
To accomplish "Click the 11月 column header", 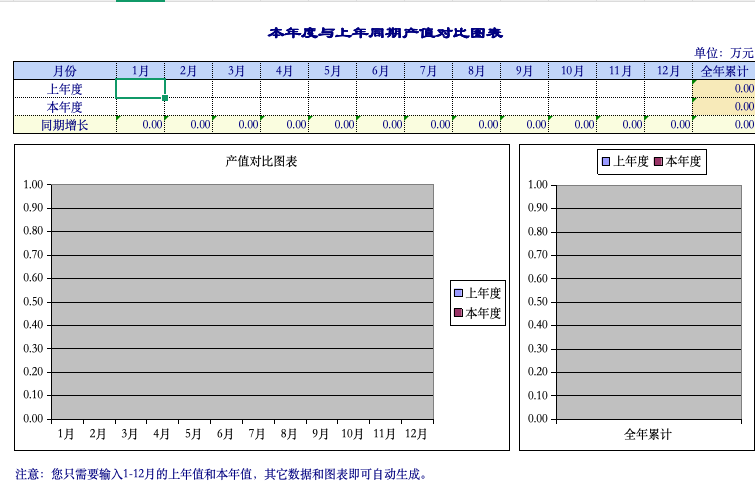I will (620, 71).
